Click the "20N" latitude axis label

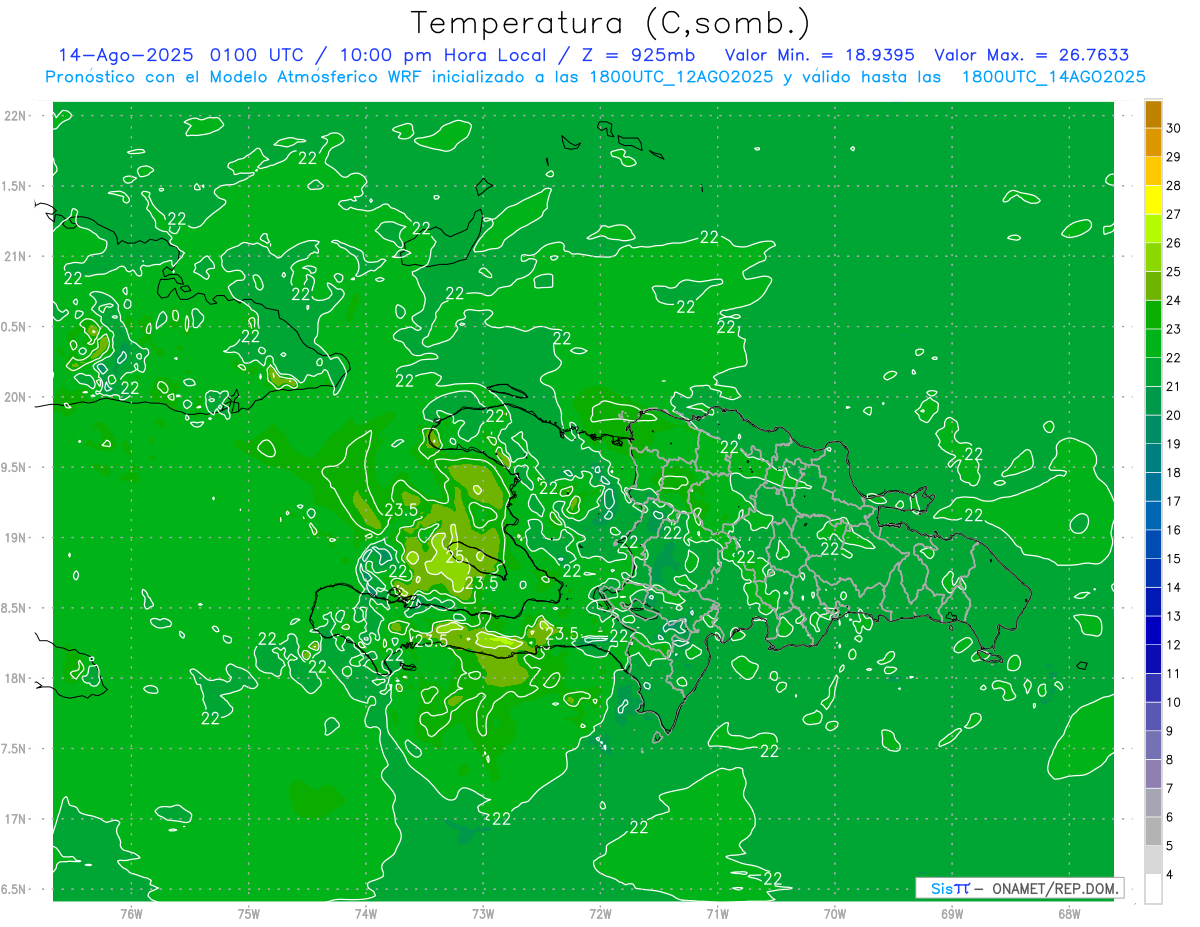16,397
